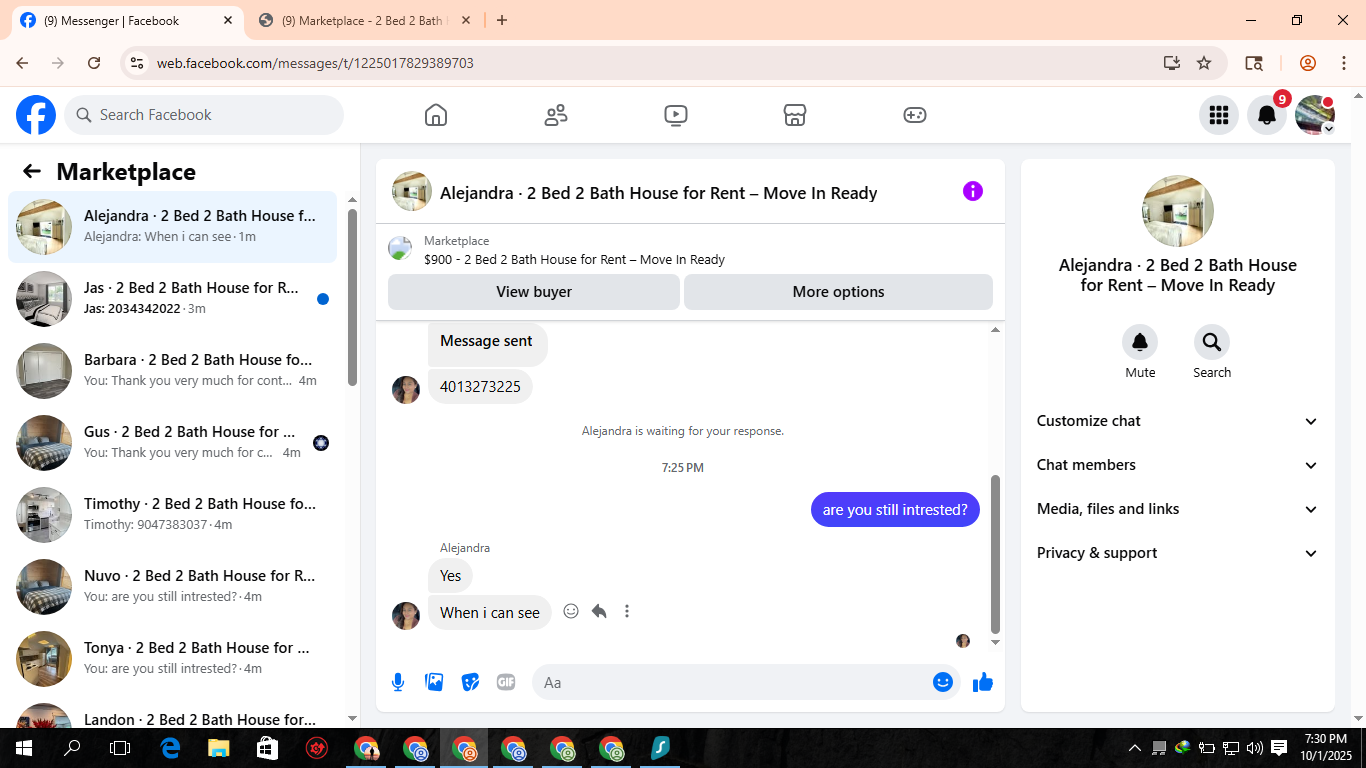The width and height of the screenshot is (1366, 768).
Task: Open the $900 listing link in chat header
Action: tap(574, 259)
